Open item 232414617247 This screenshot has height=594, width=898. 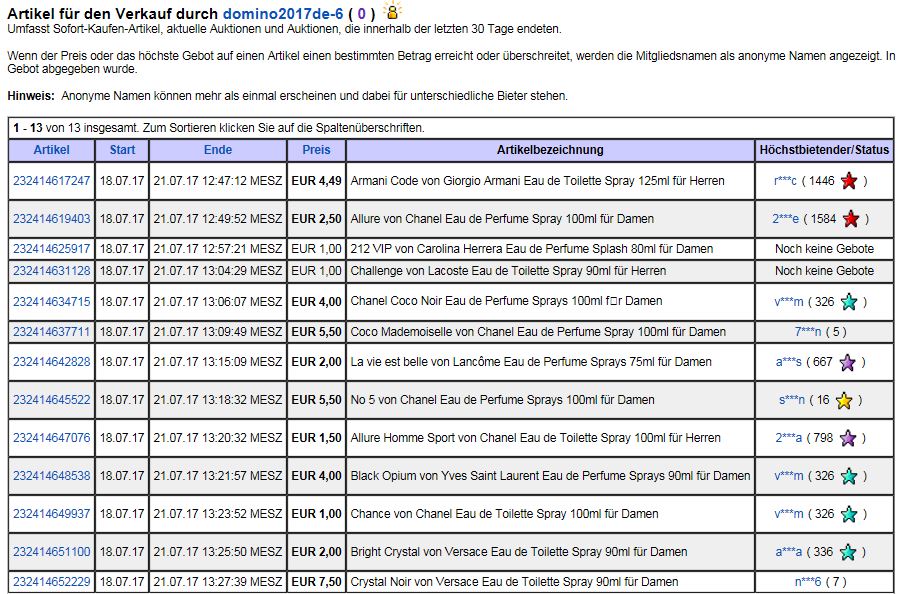52,181
